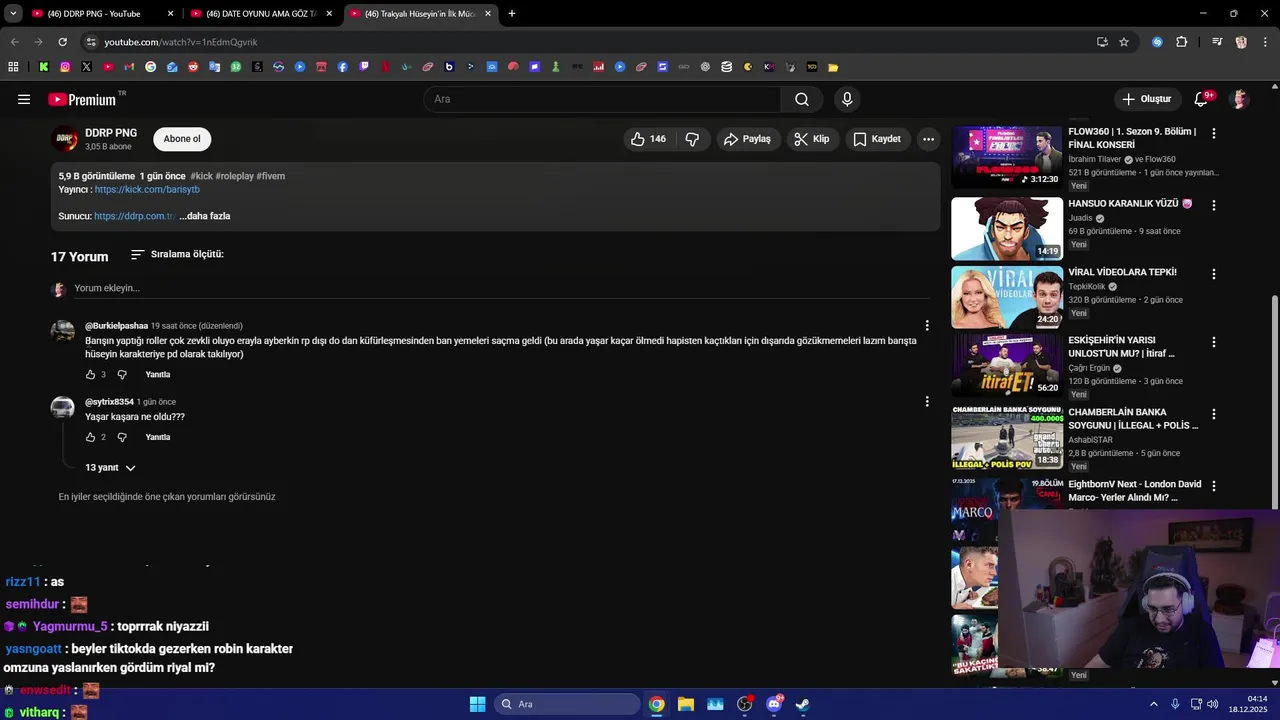Open the Sıralama ölçütü sort dropdown

[x=177, y=255]
